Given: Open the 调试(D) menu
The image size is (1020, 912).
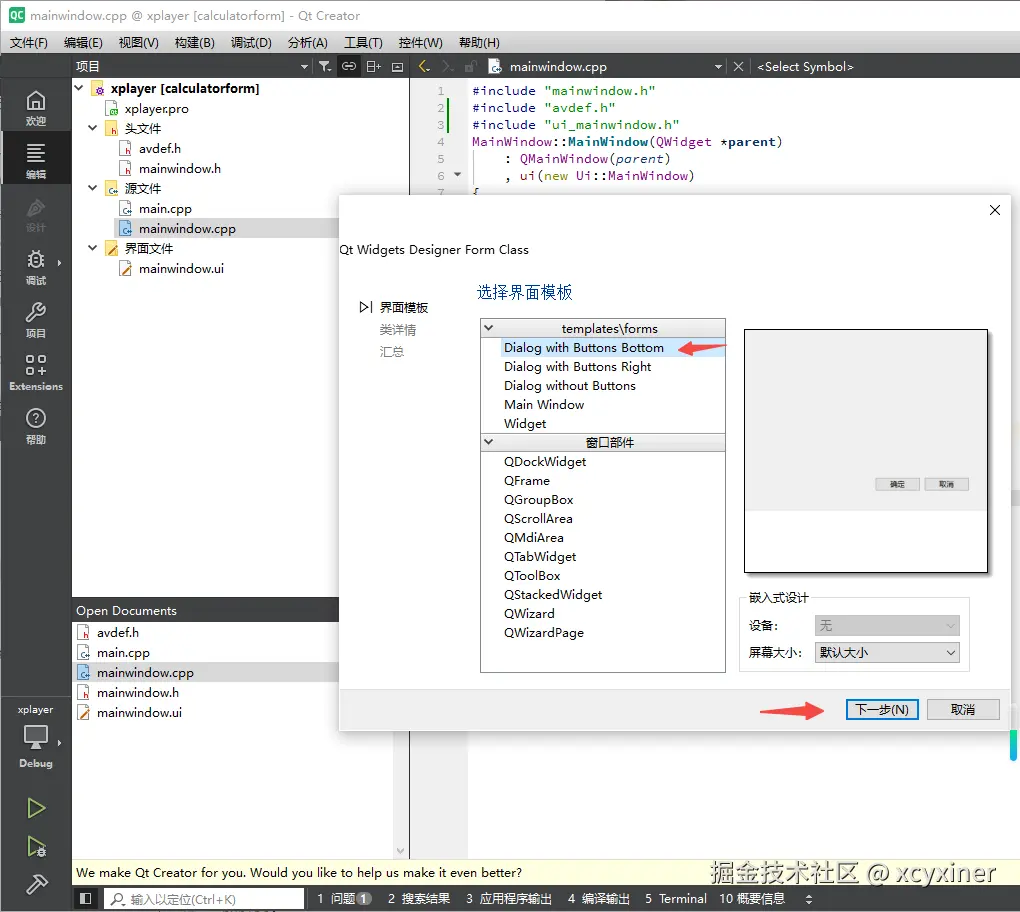Looking at the screenshot, I should (x=251, y=42).
